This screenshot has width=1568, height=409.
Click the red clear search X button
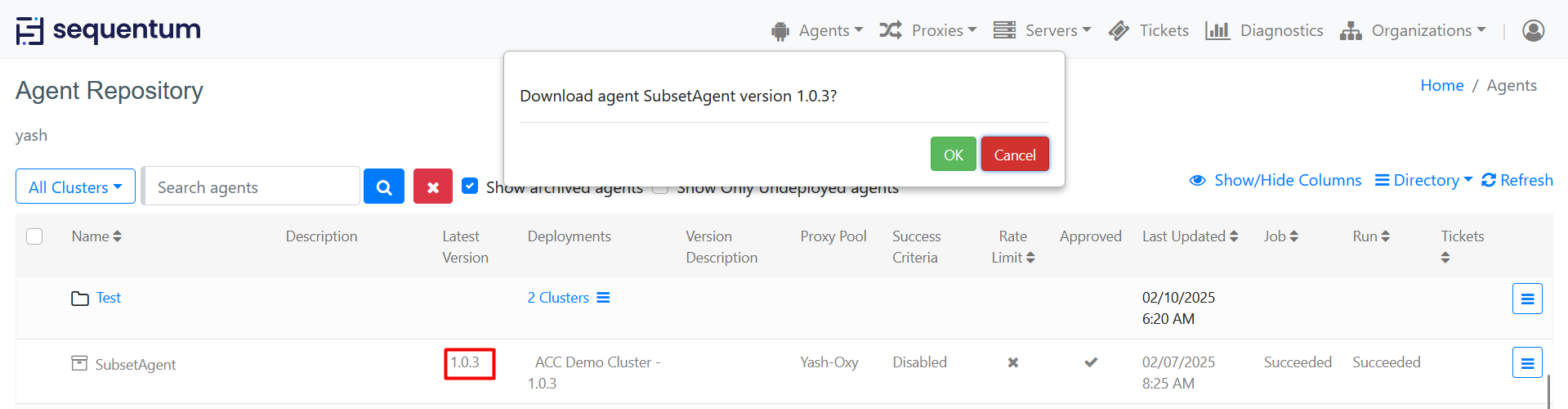point(433,187)
